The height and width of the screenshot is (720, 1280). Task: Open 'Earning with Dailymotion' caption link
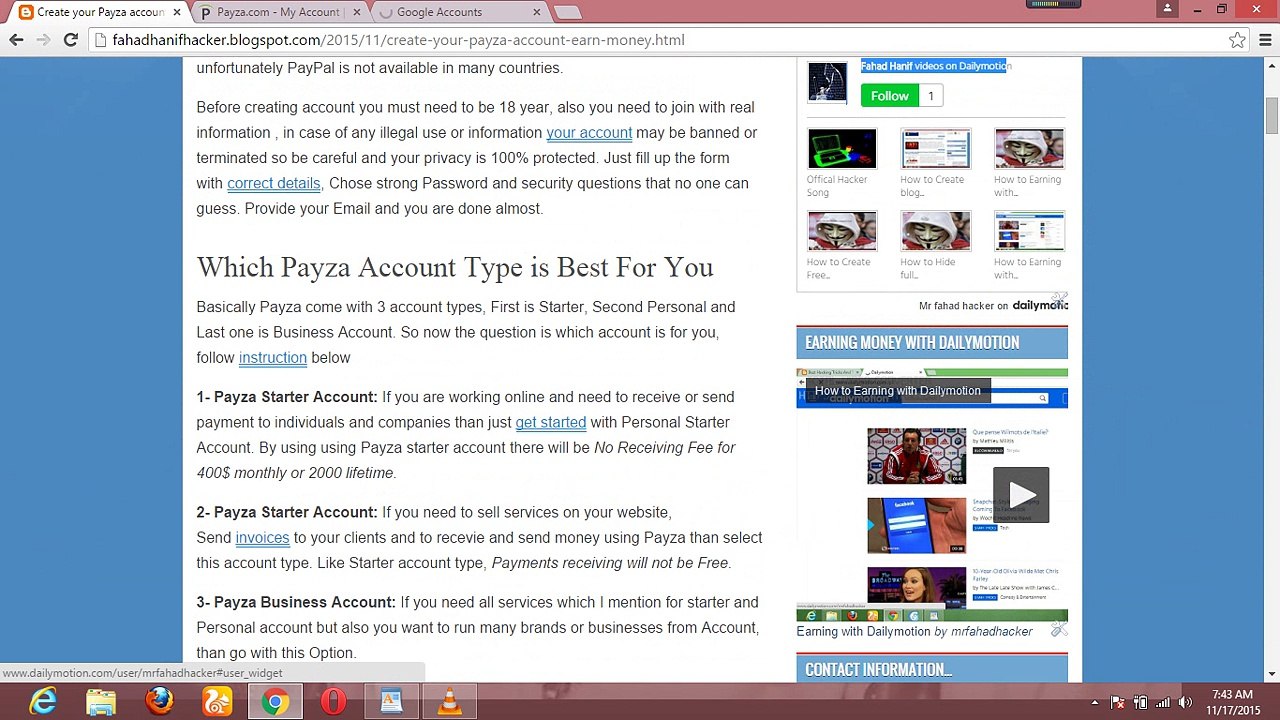coord(863,631)
